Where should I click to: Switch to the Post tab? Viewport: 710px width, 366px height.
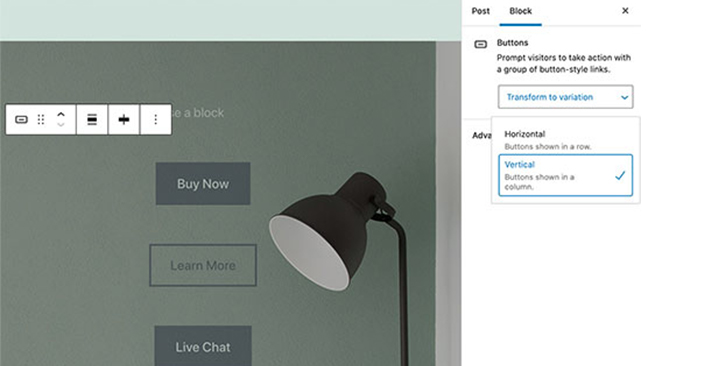tap(480, 11)
